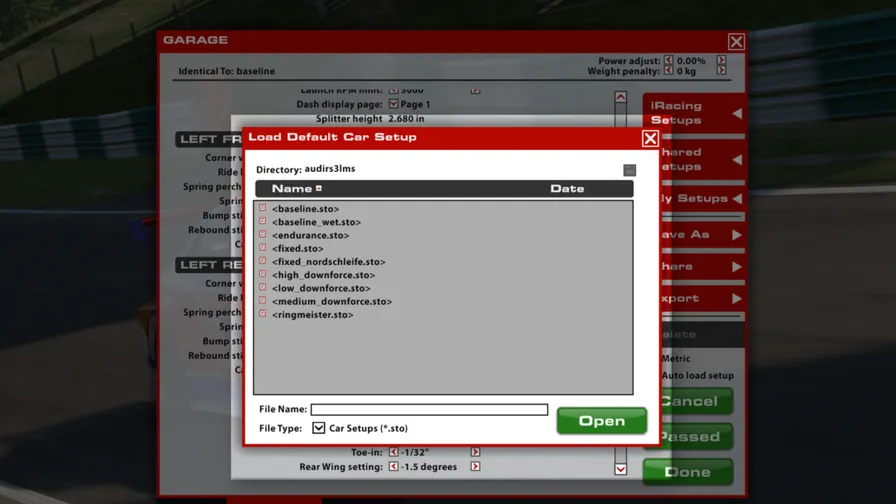Decrease Power adjust percentage
The image size is (896, 504).
669,60
